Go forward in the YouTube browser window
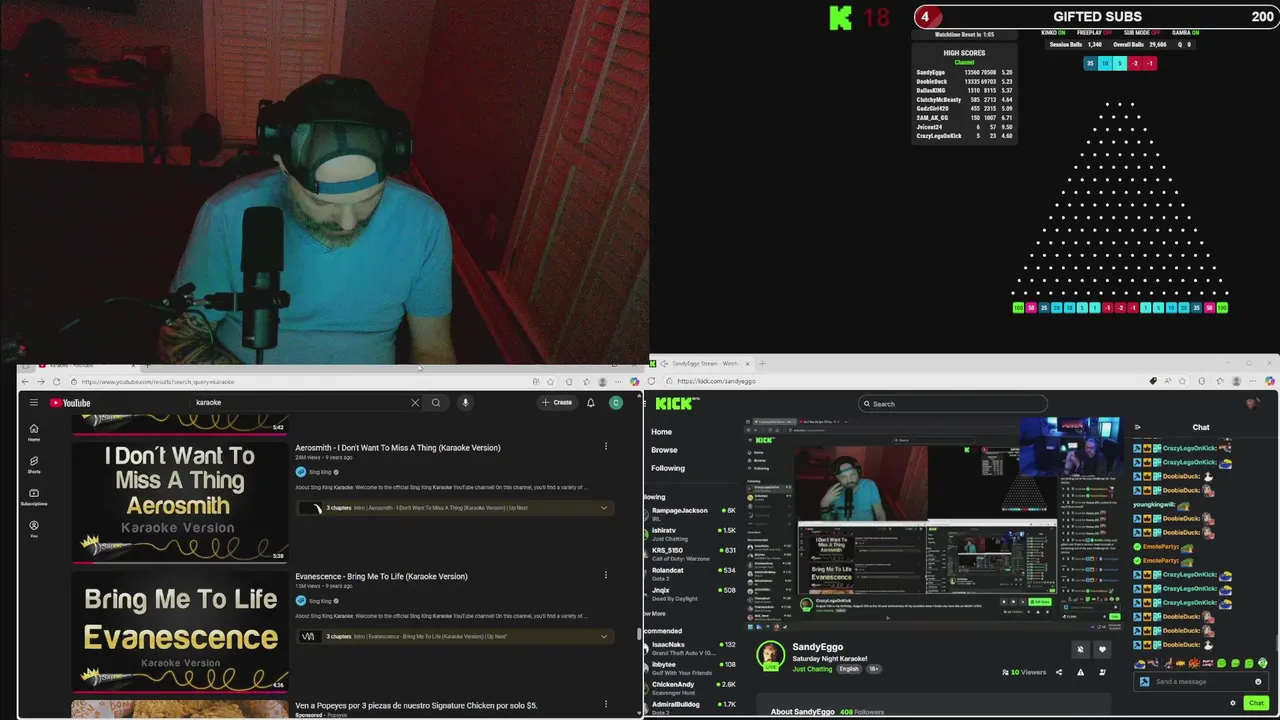1280x720 pixels. [x=40, y=382]
